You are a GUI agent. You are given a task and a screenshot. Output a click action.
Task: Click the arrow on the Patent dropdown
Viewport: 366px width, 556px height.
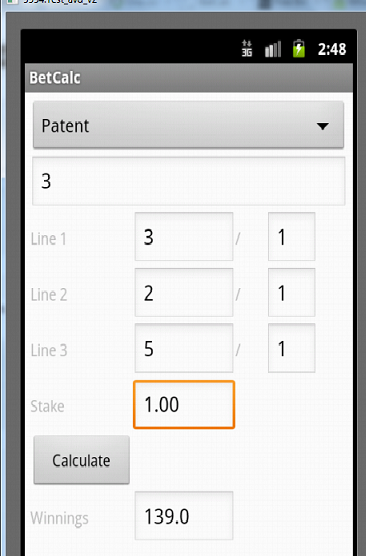pos(323,126)
